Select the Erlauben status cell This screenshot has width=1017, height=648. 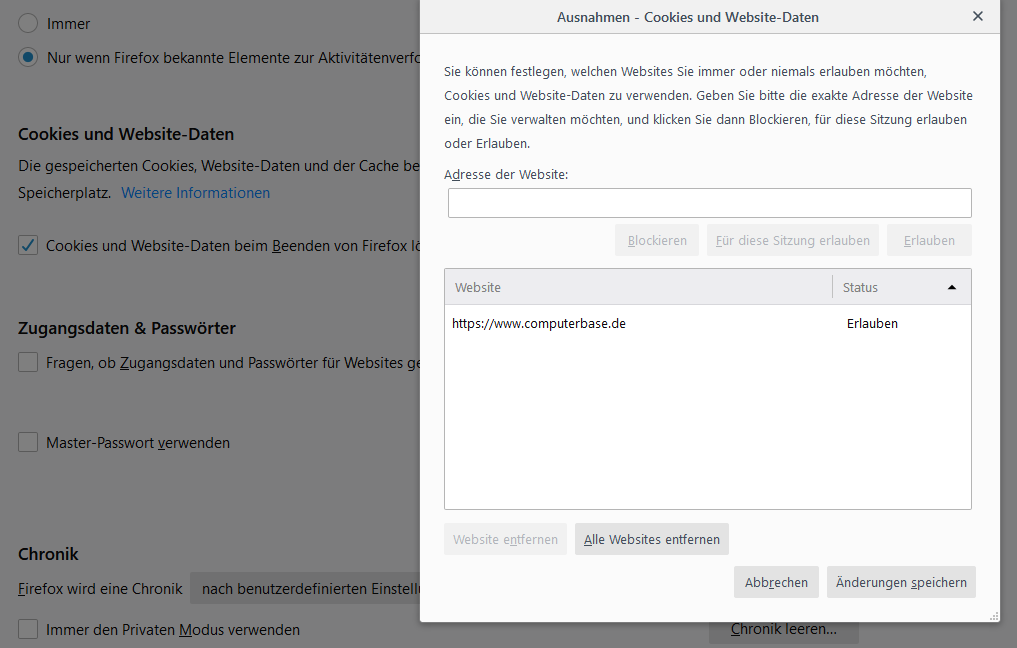click(x=872, y=324)
